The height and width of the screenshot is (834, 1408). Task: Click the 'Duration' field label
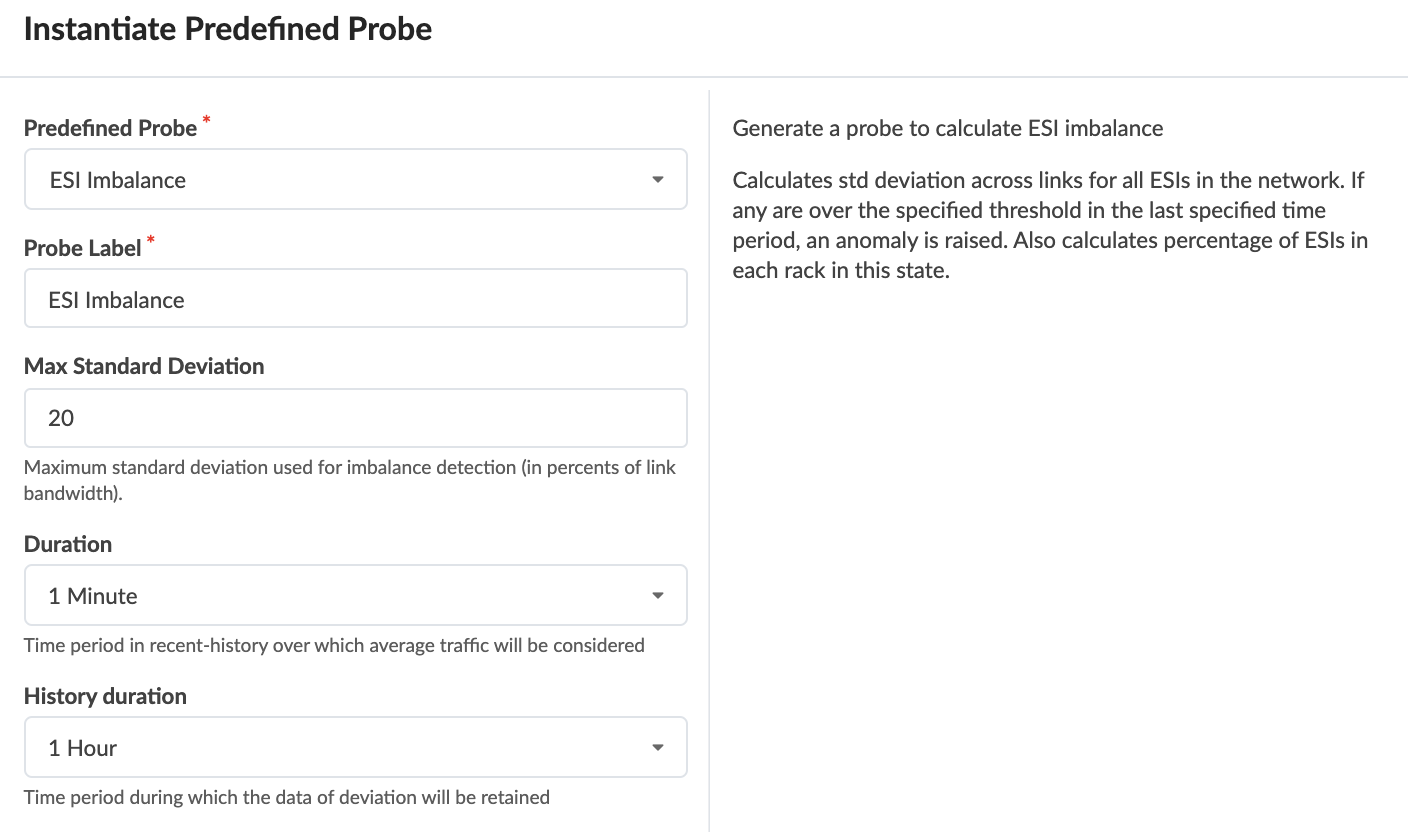pyautogui.click(x=68, y=544)
